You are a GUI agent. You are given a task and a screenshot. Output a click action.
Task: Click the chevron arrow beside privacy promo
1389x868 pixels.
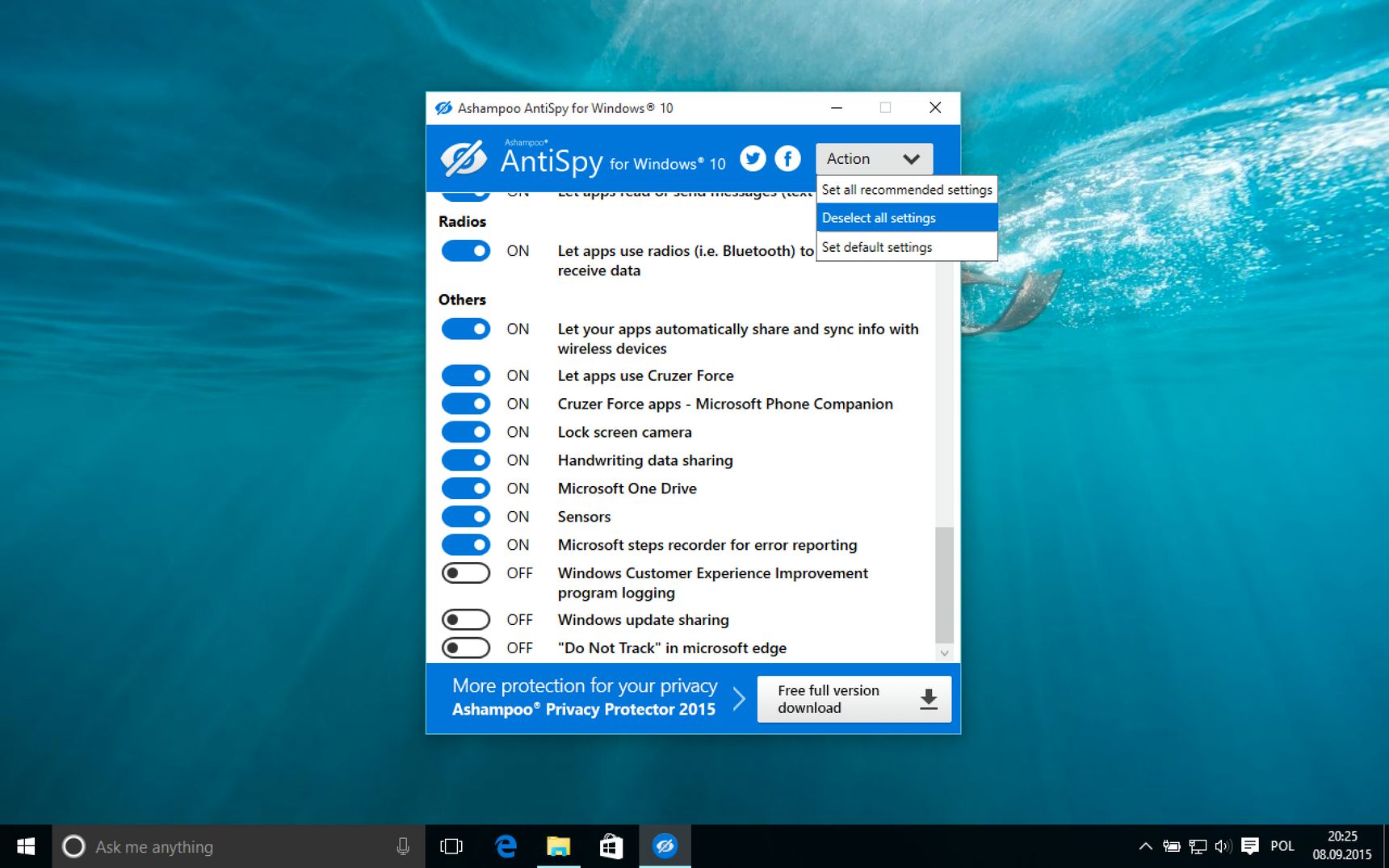click(739, 698)
